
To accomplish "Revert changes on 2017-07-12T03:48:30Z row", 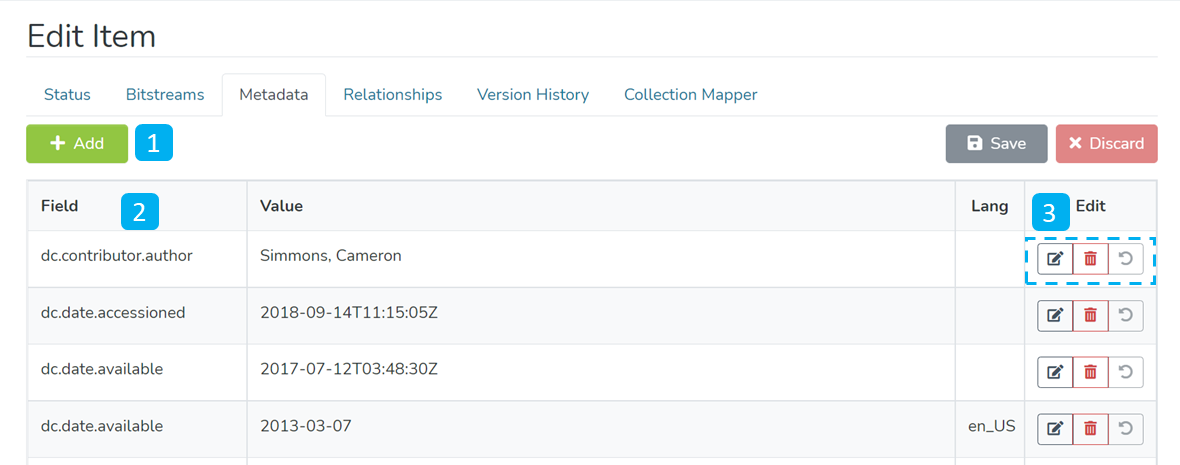I will click(1126, 372).
